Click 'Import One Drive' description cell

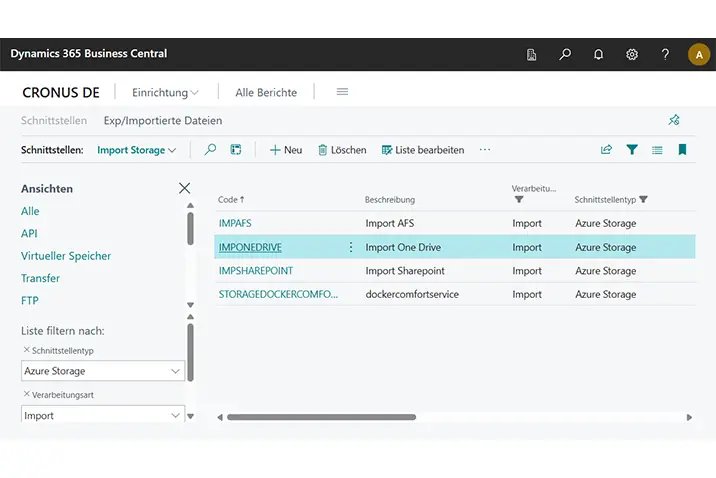tap(403, 247)
